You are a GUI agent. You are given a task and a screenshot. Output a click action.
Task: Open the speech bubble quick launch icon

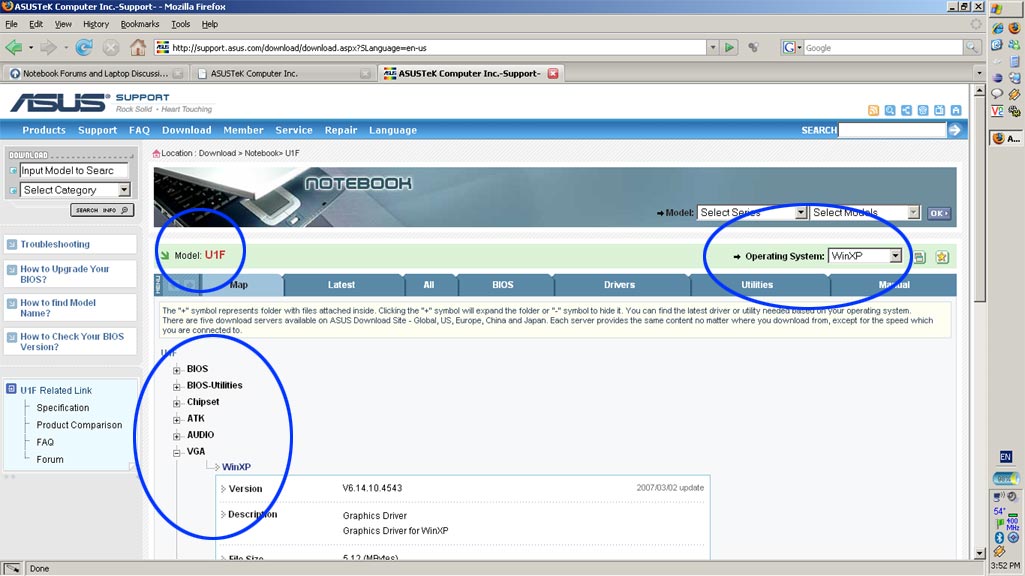[997, 94]
